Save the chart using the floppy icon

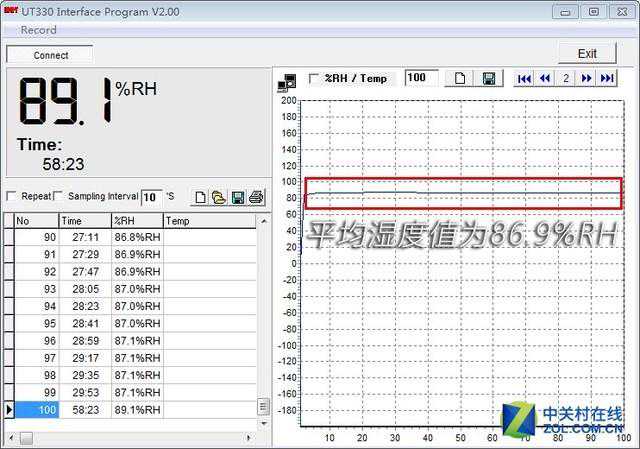click(489, 79)
